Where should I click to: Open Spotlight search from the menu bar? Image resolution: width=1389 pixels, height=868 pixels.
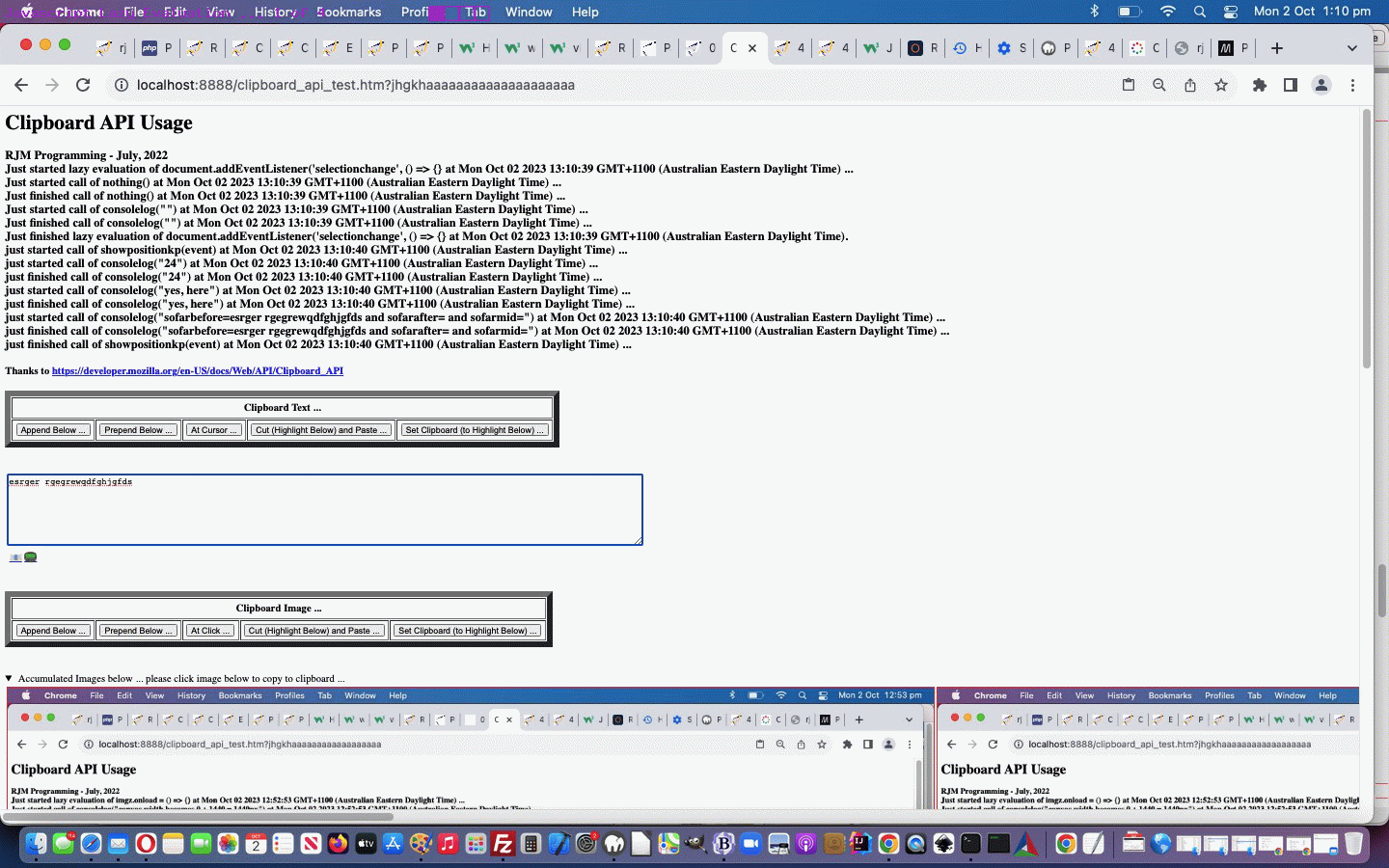(x=1198, y=12)
